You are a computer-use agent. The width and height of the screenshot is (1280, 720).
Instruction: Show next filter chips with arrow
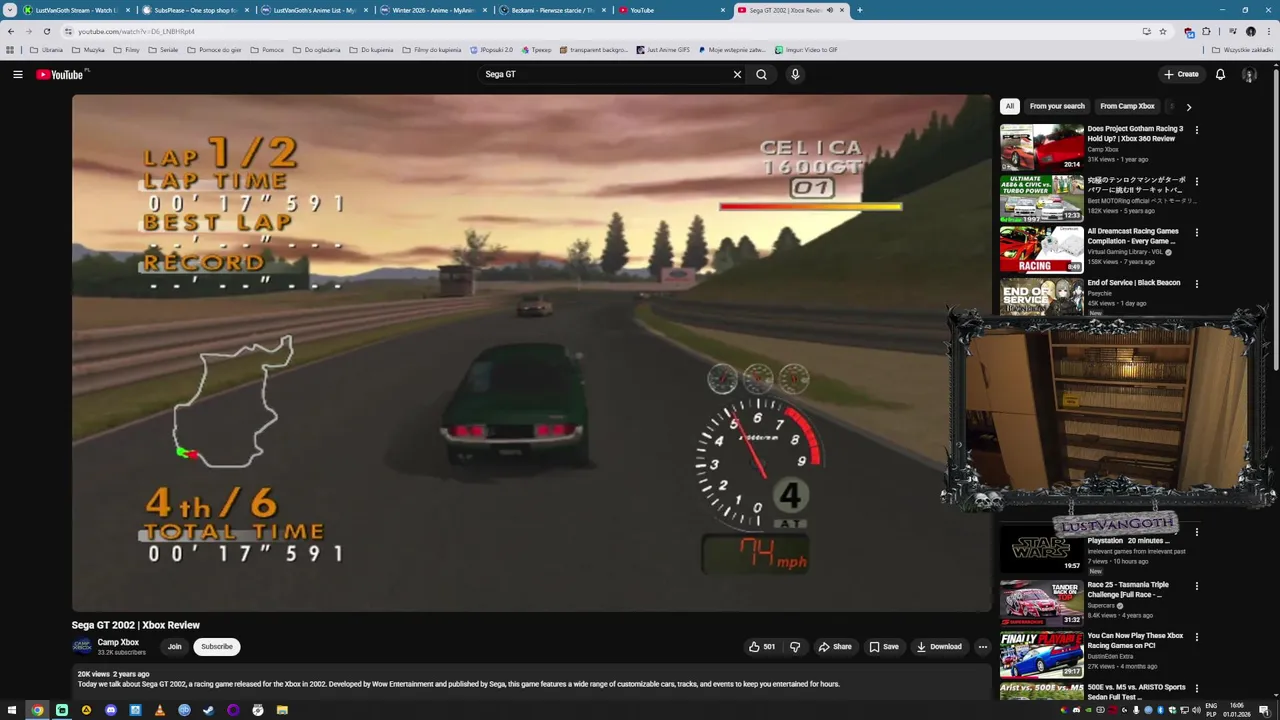[1188, 106]
